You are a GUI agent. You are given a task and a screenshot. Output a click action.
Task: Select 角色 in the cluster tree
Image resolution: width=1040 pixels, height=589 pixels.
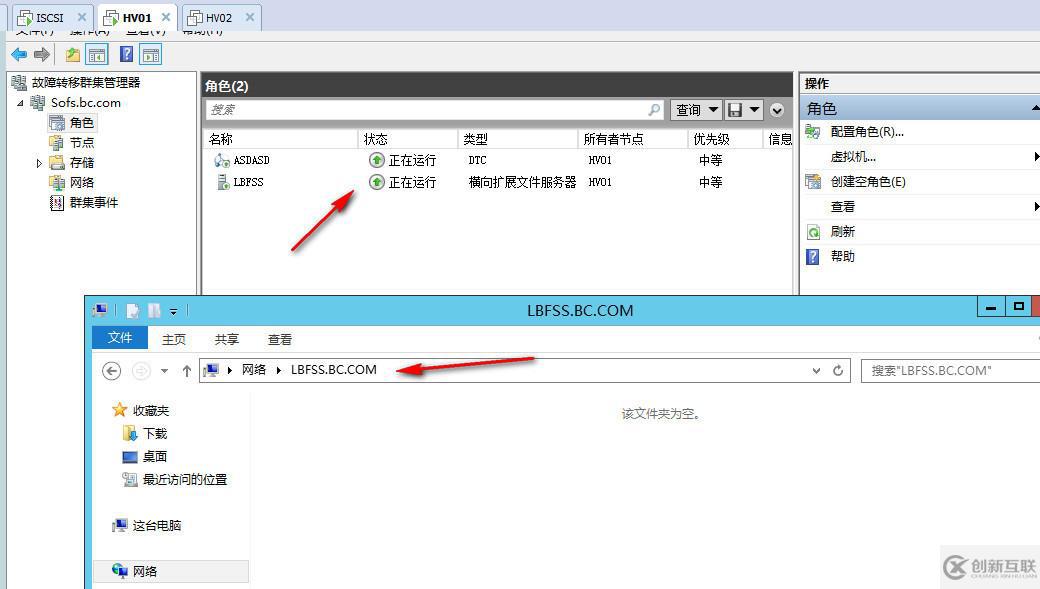click(82, 123)
